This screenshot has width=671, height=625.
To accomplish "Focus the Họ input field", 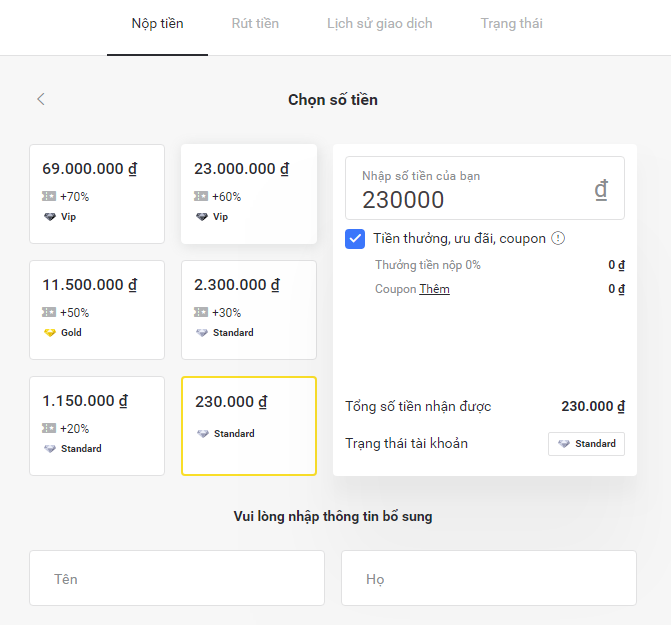I will (x=488, y=578).
